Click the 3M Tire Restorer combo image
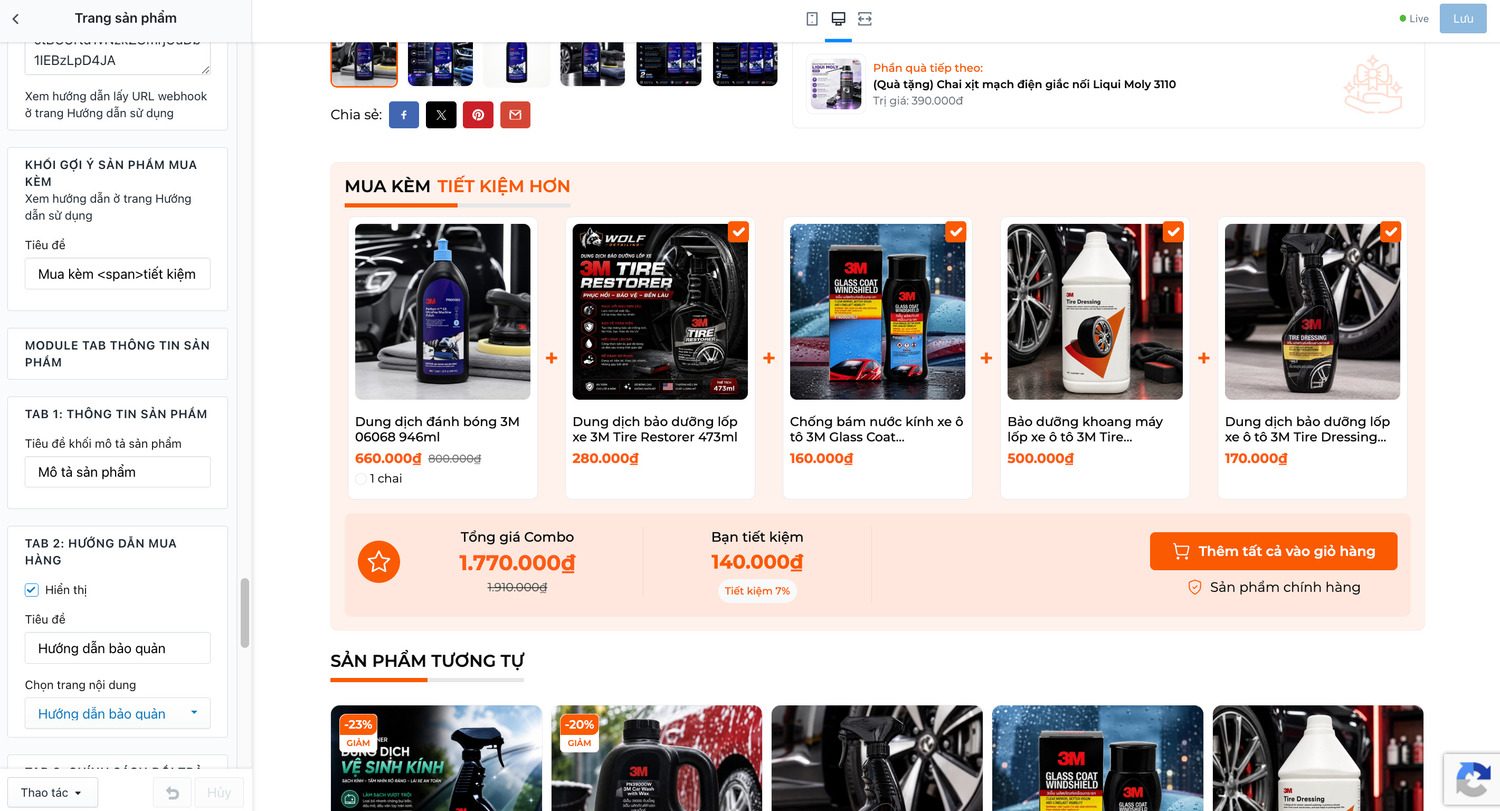Image resolution: width=1500 pixels, height=811 pixels. coord(660,312)
